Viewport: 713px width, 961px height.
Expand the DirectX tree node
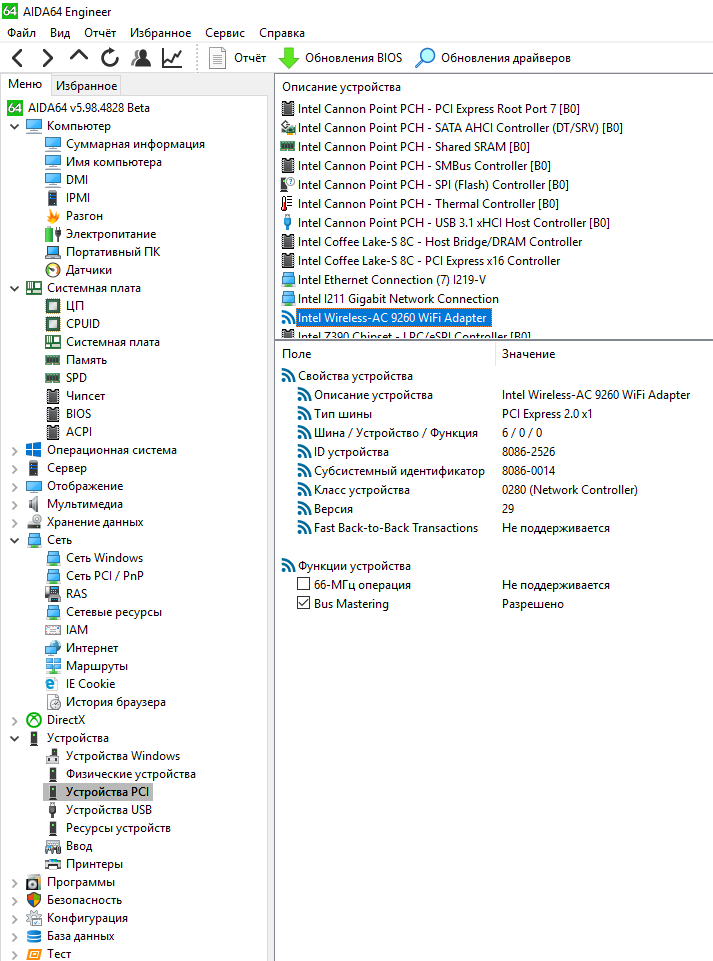pyautogui.click(x=15, y=720)
